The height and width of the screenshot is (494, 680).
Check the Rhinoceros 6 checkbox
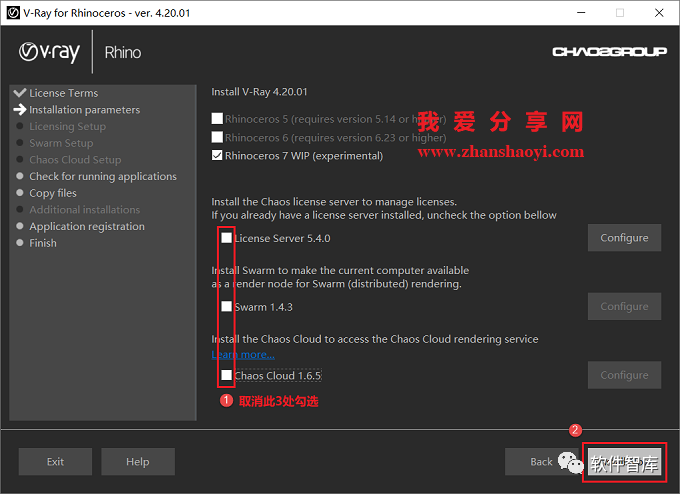[x=217, y=137]
